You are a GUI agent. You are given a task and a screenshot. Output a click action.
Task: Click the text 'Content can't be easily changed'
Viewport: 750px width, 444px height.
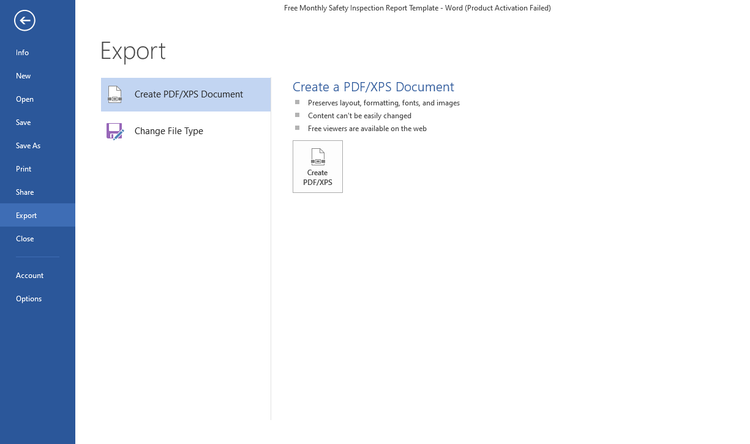pyautogui.click(x=359, y=116)
